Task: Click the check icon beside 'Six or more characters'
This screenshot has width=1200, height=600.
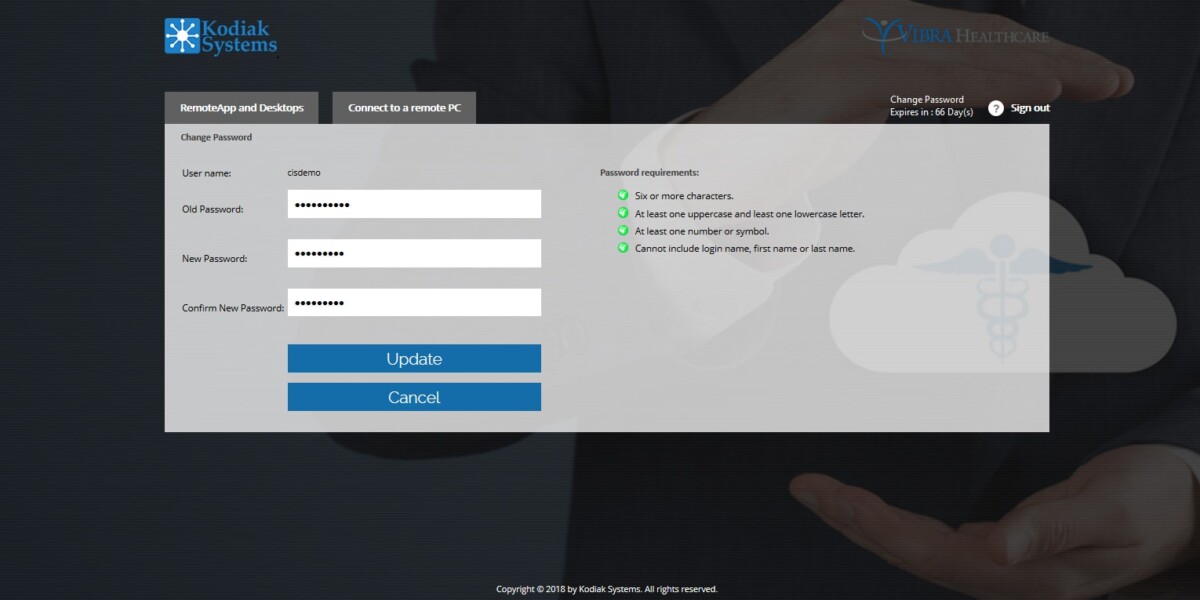Action: coord(623,195)
